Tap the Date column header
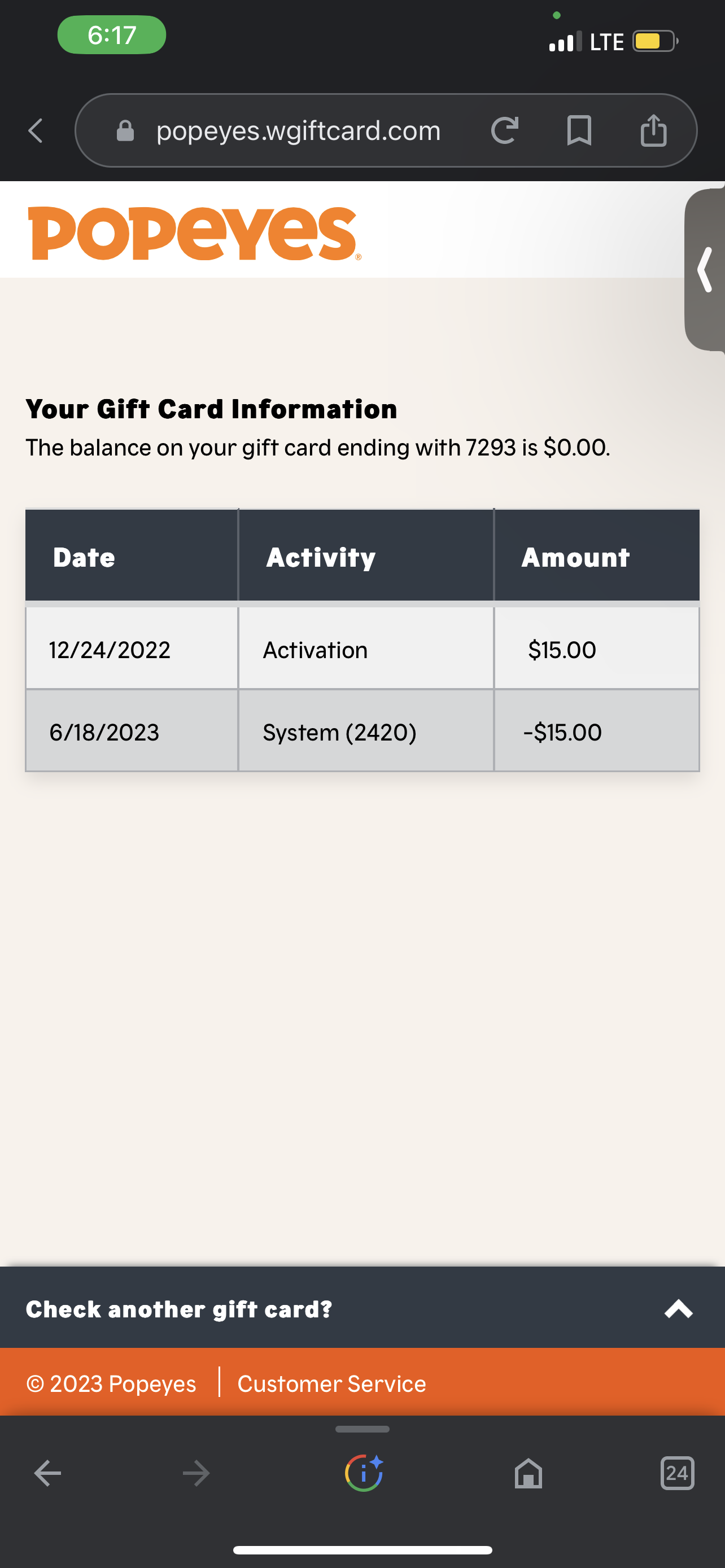 click(84, 557)
